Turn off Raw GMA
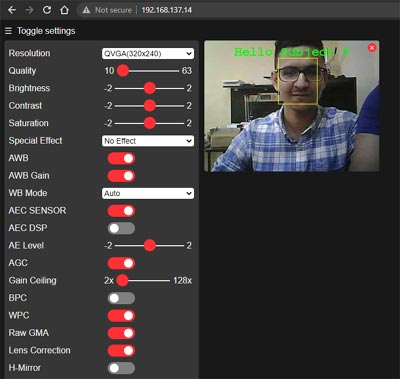The width and height of the screenshot is (400, 379). [x=121, y=333]
